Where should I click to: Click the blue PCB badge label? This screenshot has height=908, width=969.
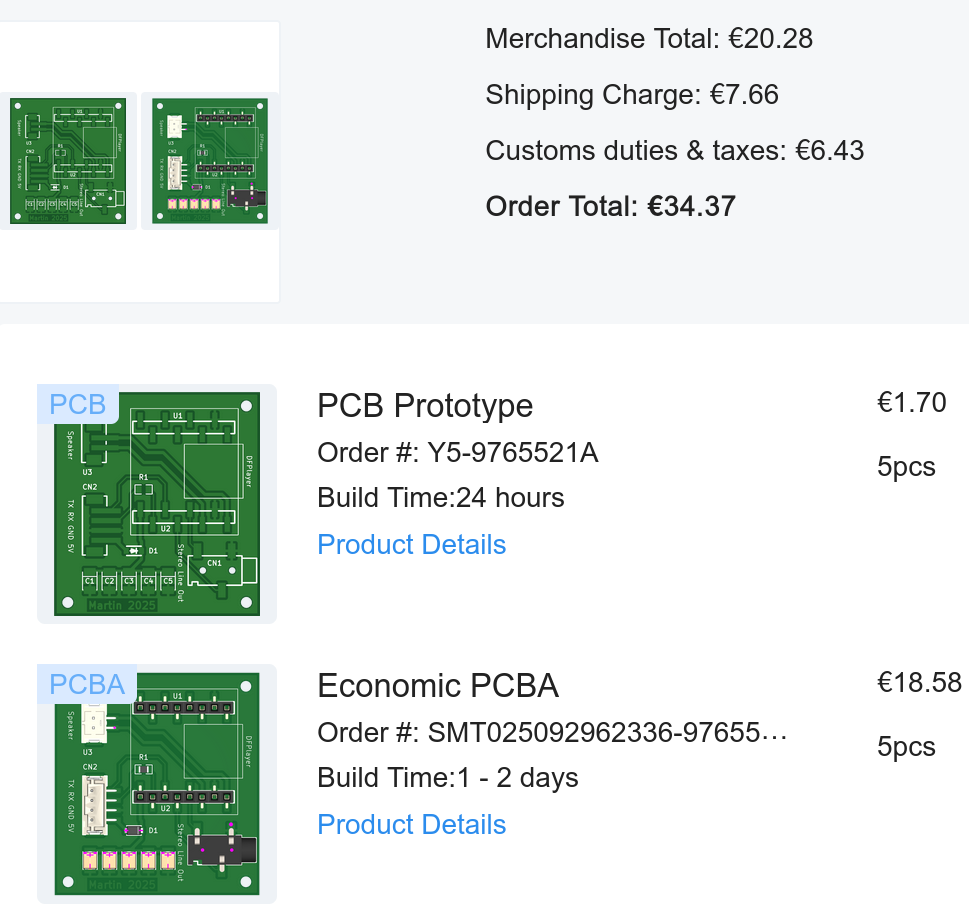78,404
